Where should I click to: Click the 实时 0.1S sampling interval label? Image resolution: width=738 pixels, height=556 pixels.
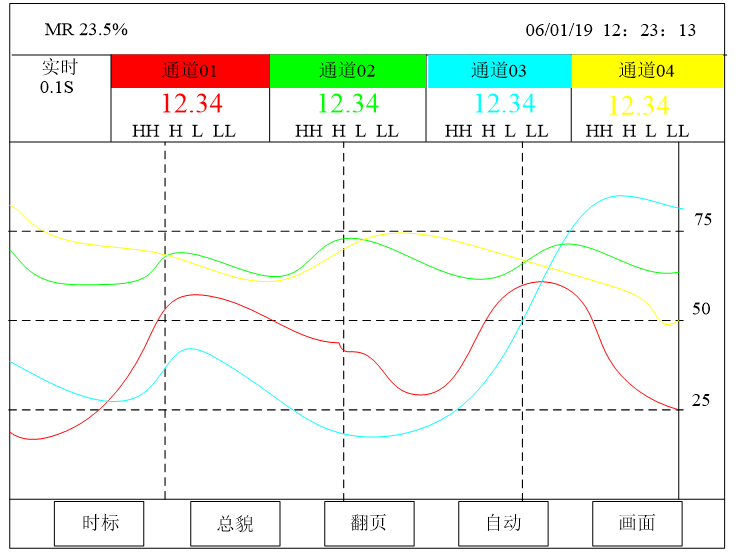pyautogui.click(x=58, y=77)
